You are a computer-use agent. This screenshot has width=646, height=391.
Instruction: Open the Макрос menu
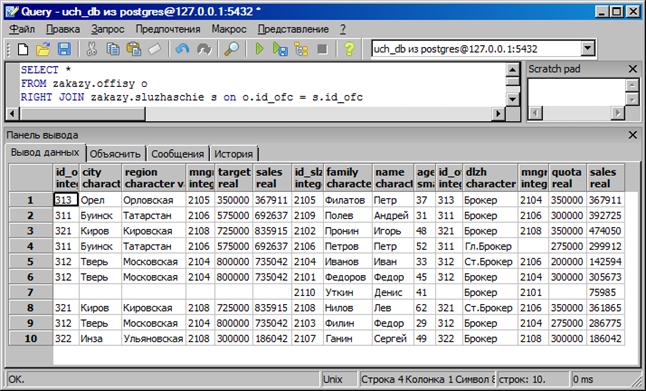point(229,29)
